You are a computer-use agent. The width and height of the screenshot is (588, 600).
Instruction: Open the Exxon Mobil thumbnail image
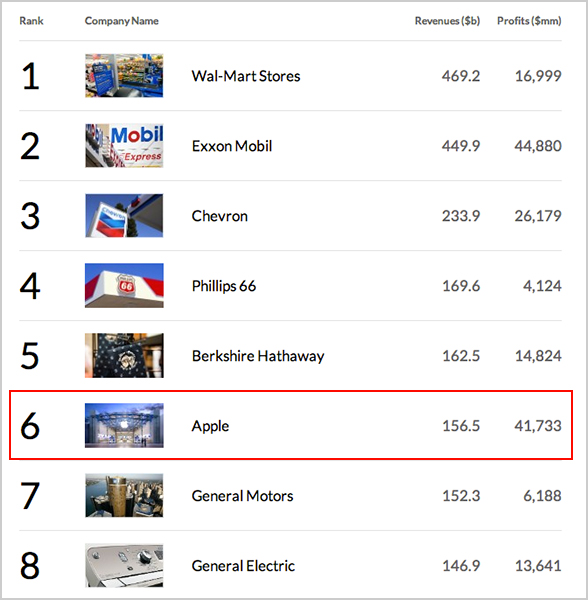[x=124, y=145]
